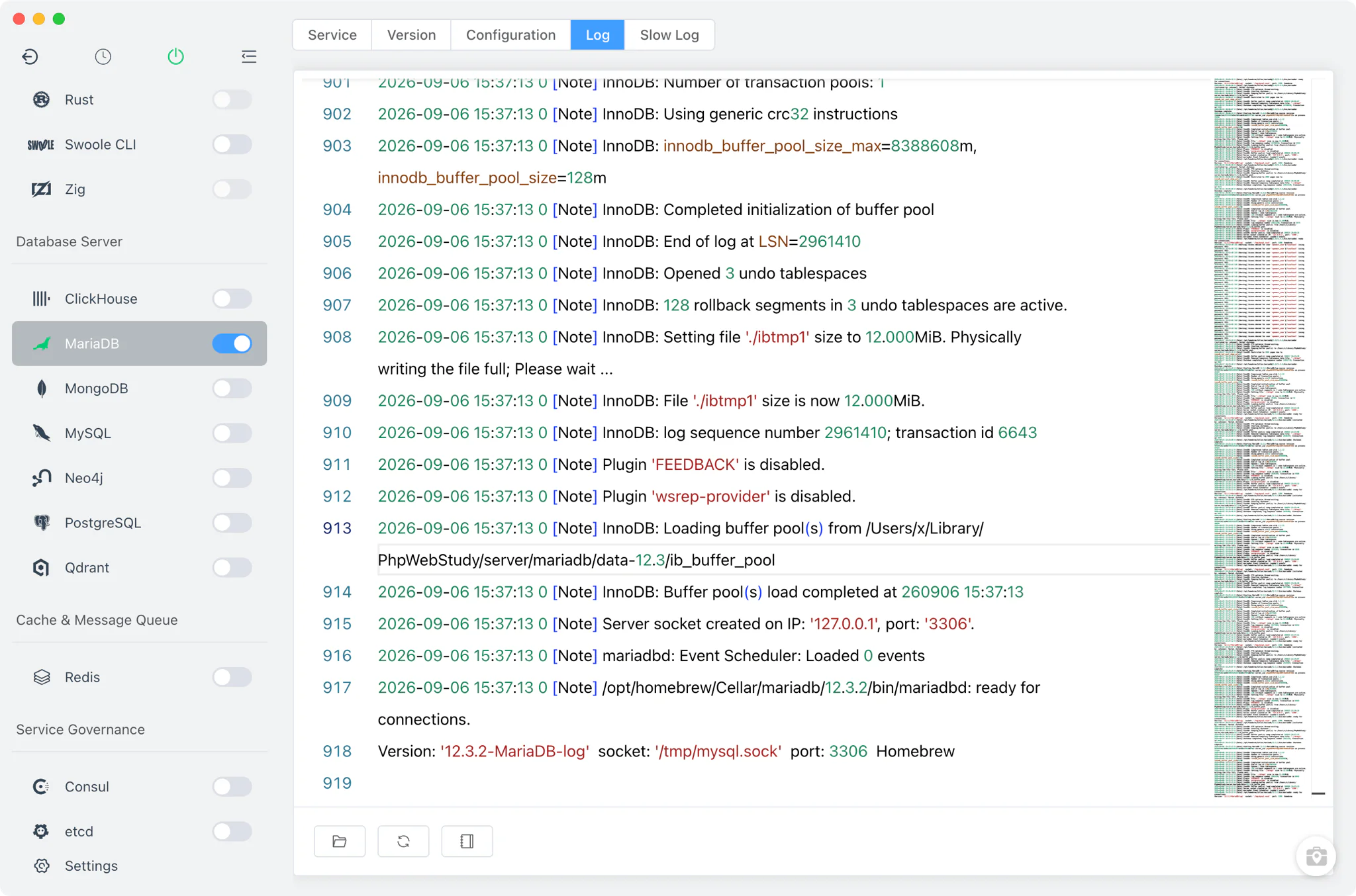Click the Swoole CLI logo icon
The width and height of the screenshot is (1356, 896).
41,144
